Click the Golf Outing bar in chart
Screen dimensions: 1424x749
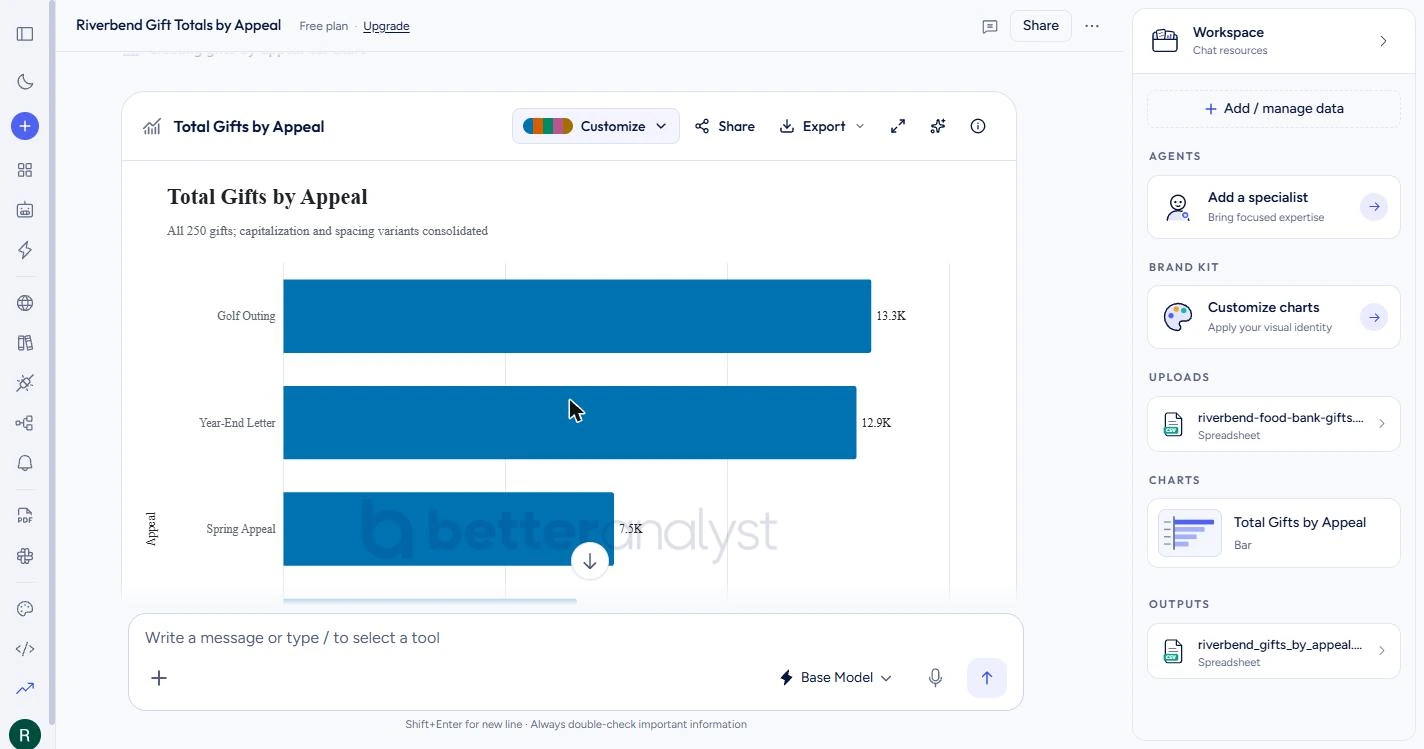pos(577,316)
